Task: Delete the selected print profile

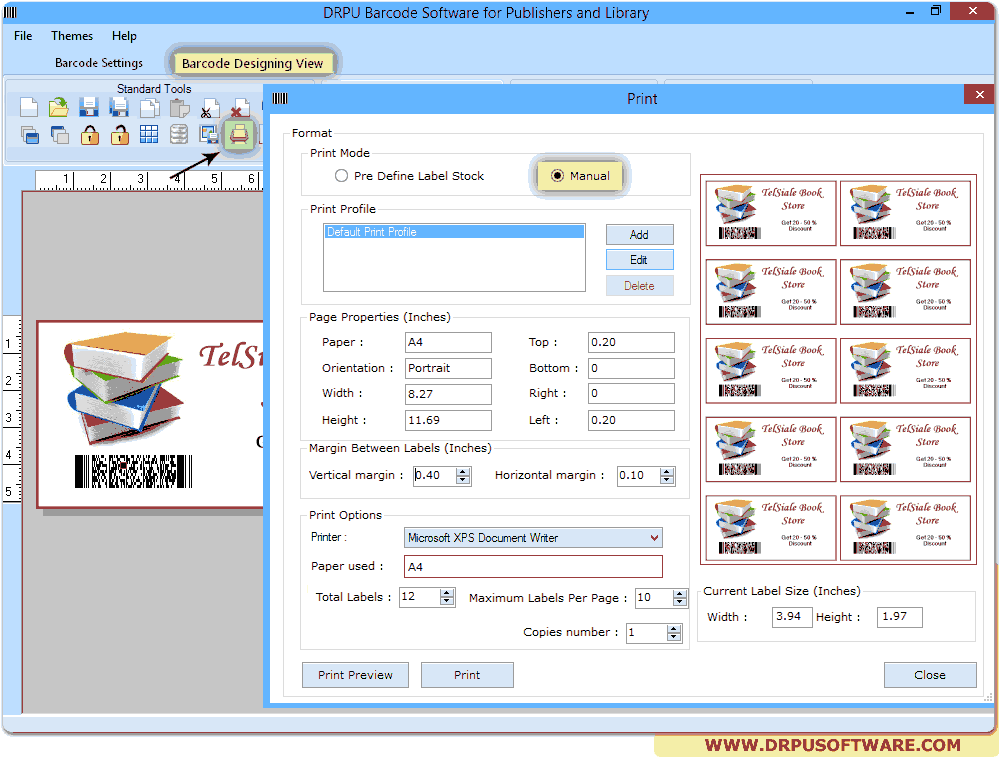Action: [639, 286]
